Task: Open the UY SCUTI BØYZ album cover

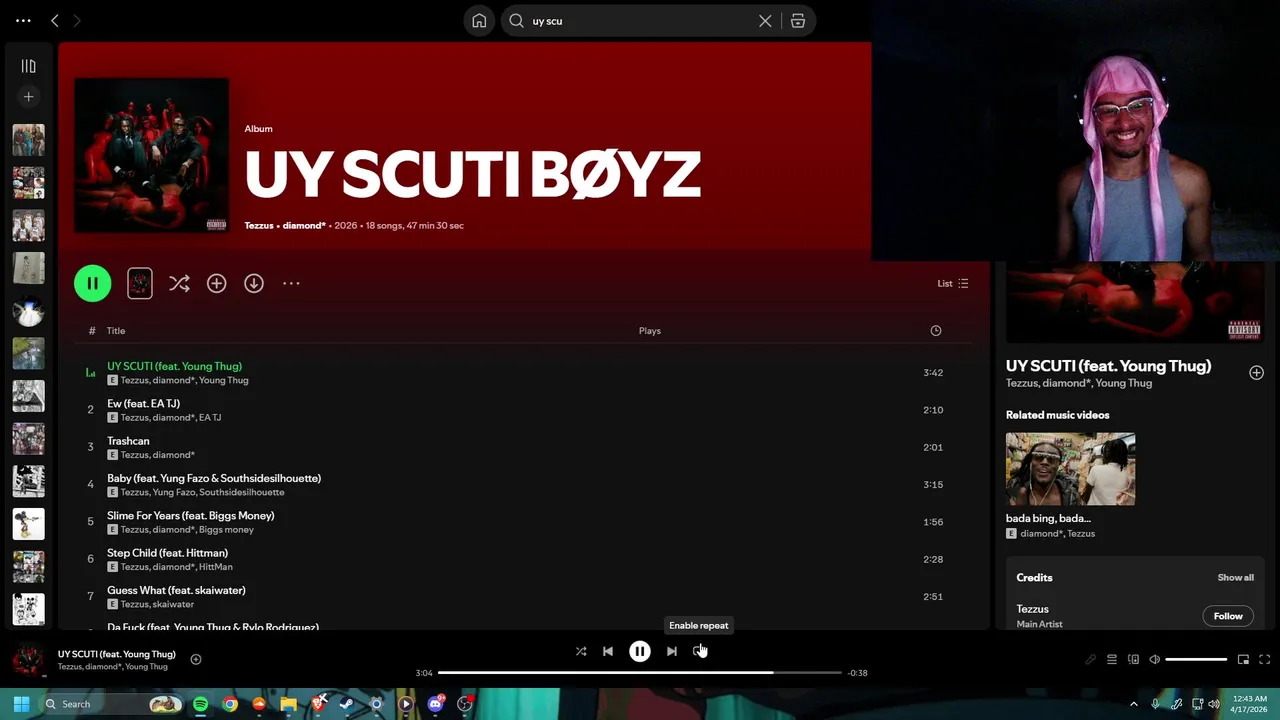Action: pyautogui.click(x=151, y=156)
